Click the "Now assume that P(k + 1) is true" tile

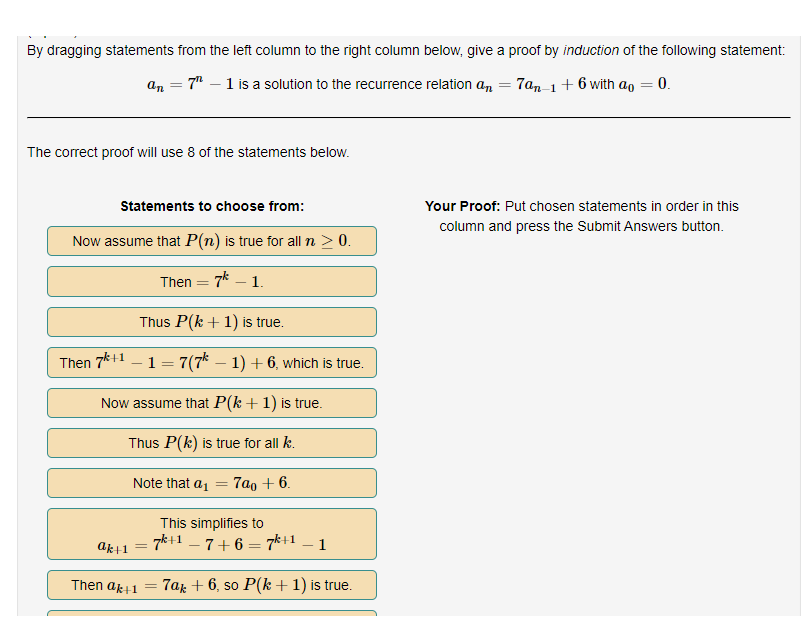pos(211,403)
